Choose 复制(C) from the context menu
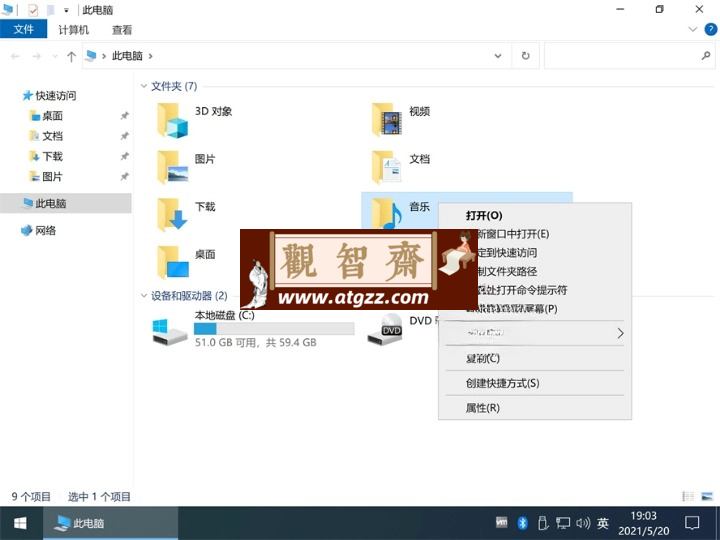Screen dimensions: 720x540 pos(534,358)
